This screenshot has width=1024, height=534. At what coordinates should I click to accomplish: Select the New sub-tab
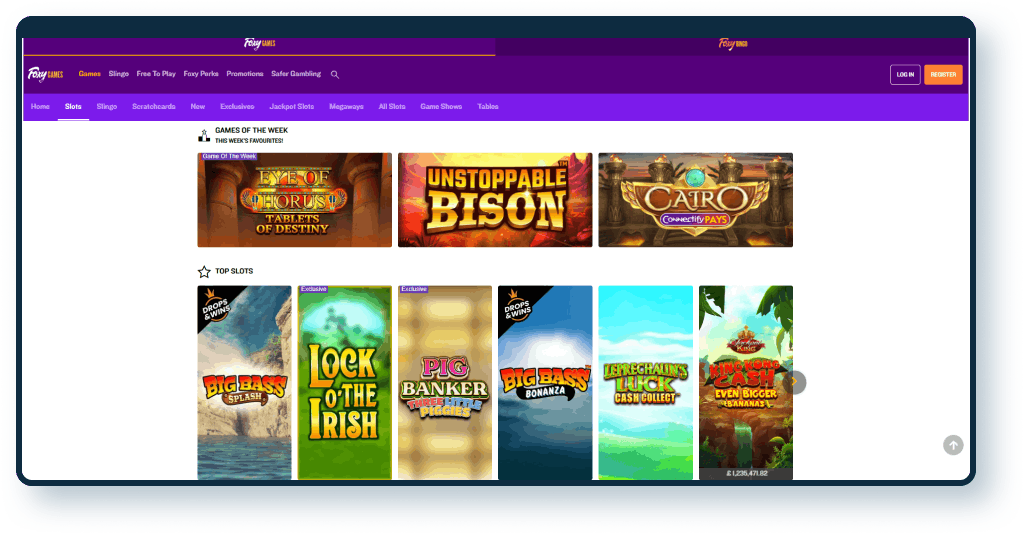[198, 106]
